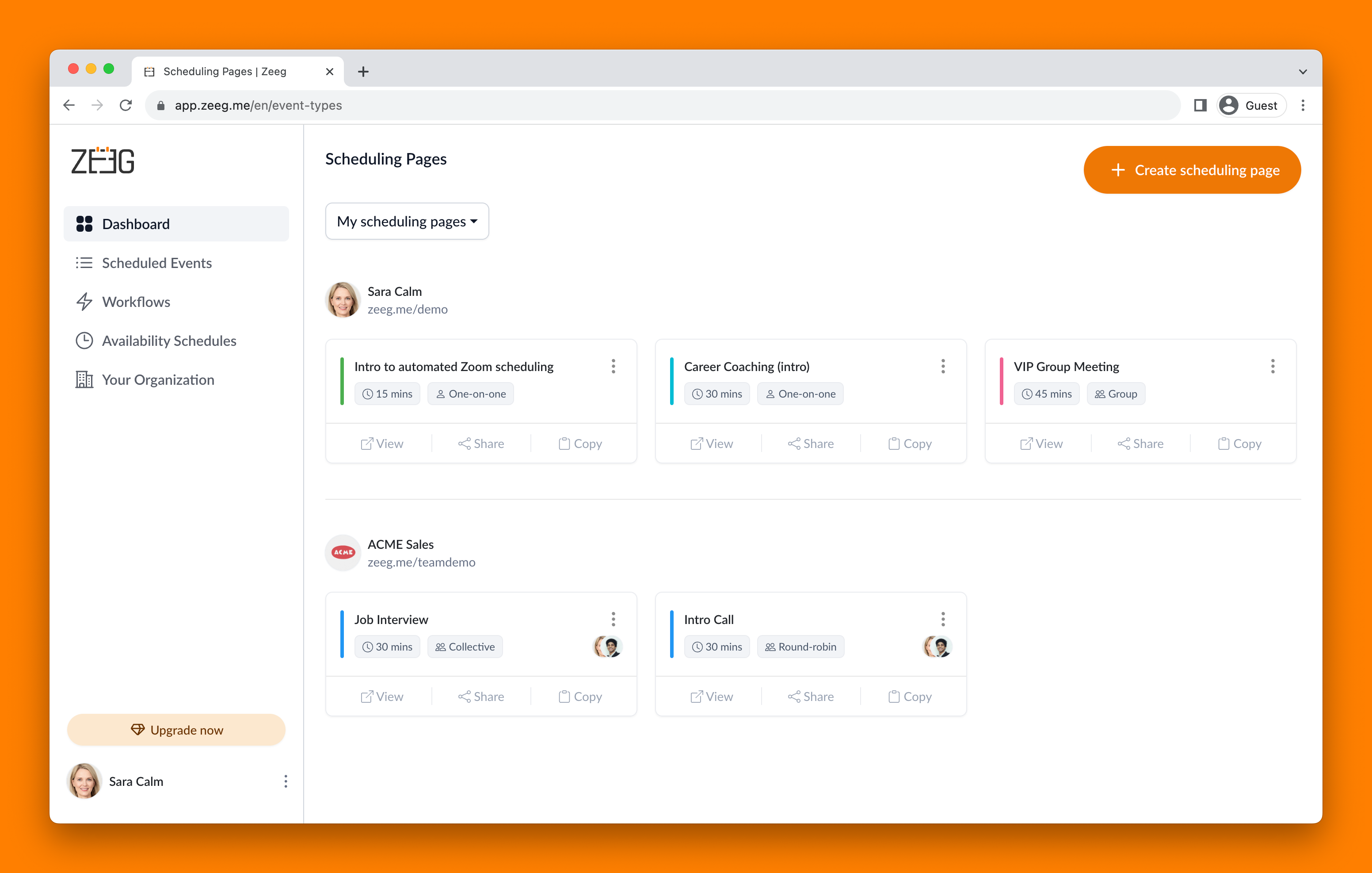View the Intro to automated Zoom scheduling page
Image resolution: width=1372 pixels, height=873 pixels.
382,443
